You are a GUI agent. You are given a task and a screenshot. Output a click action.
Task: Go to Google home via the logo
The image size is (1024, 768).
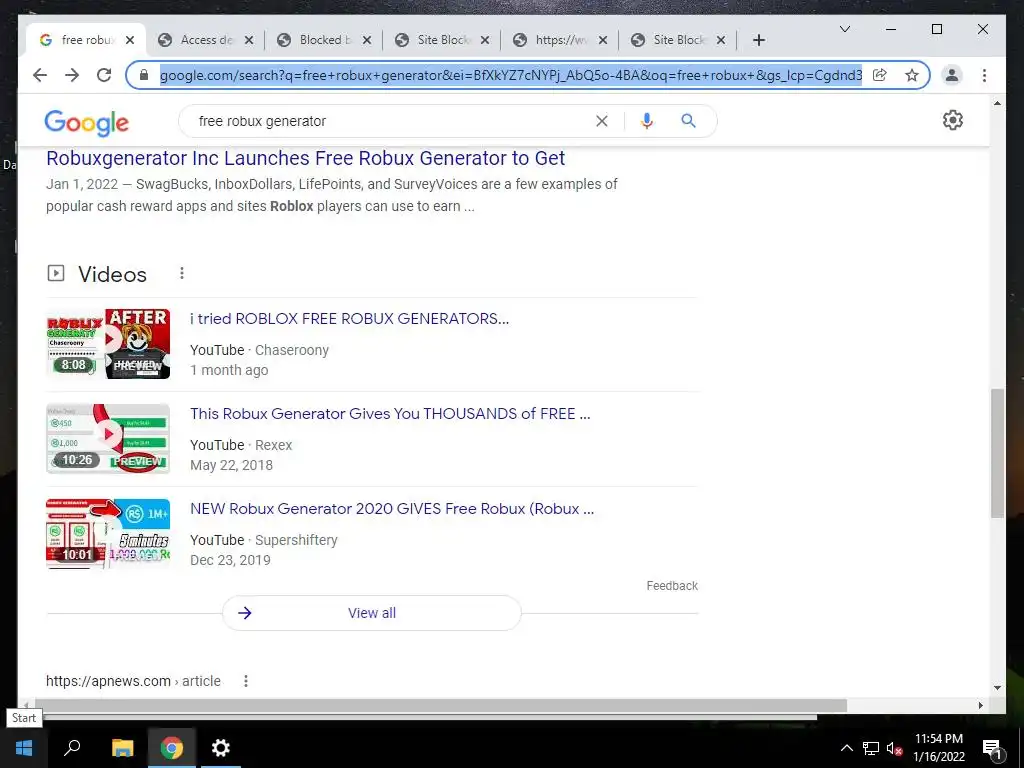point(86,122)
